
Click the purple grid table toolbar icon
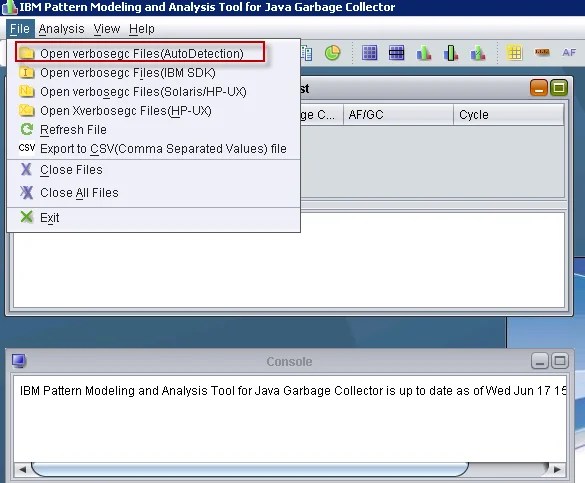click(x=369, y=53)
